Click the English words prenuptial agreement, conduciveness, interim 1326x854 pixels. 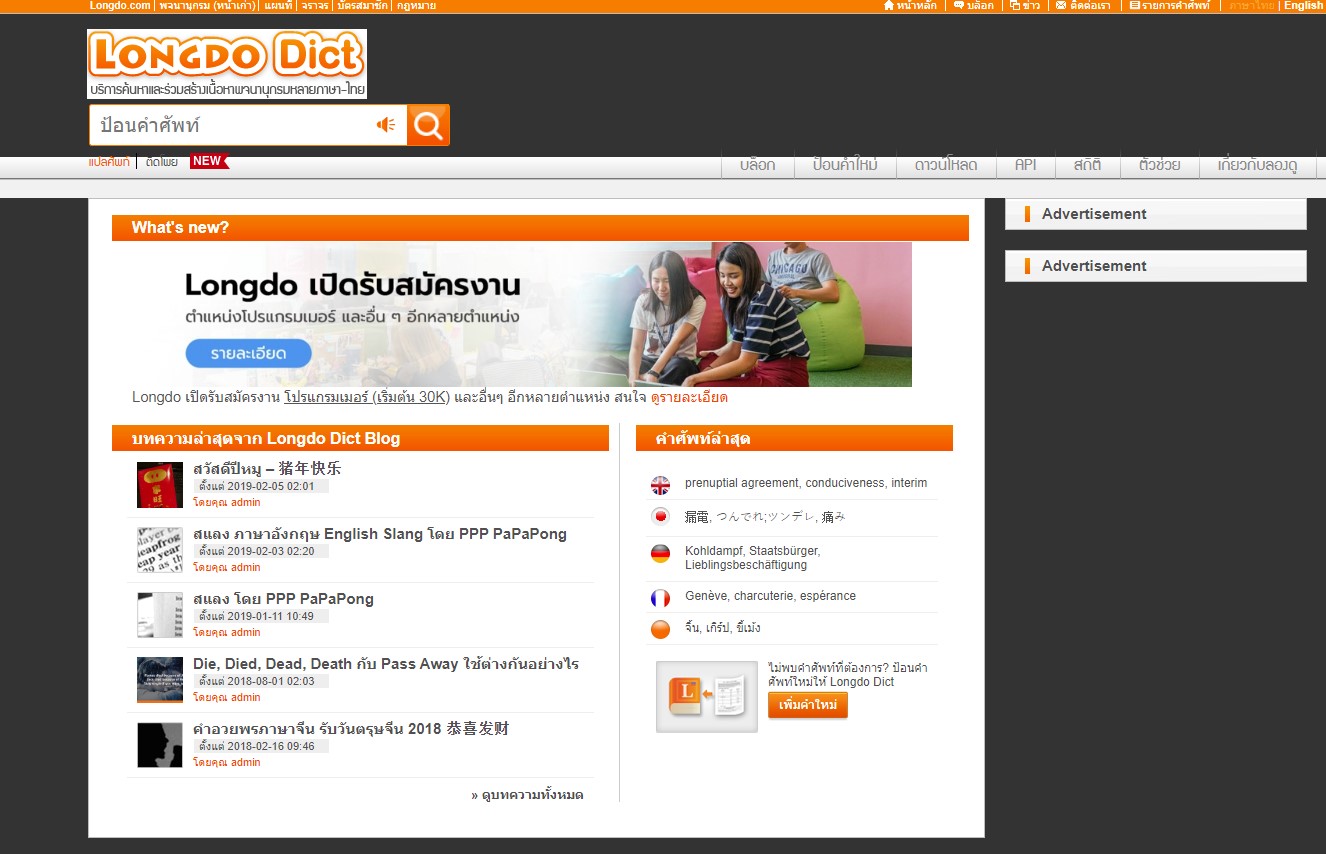(x=806, y=483)
